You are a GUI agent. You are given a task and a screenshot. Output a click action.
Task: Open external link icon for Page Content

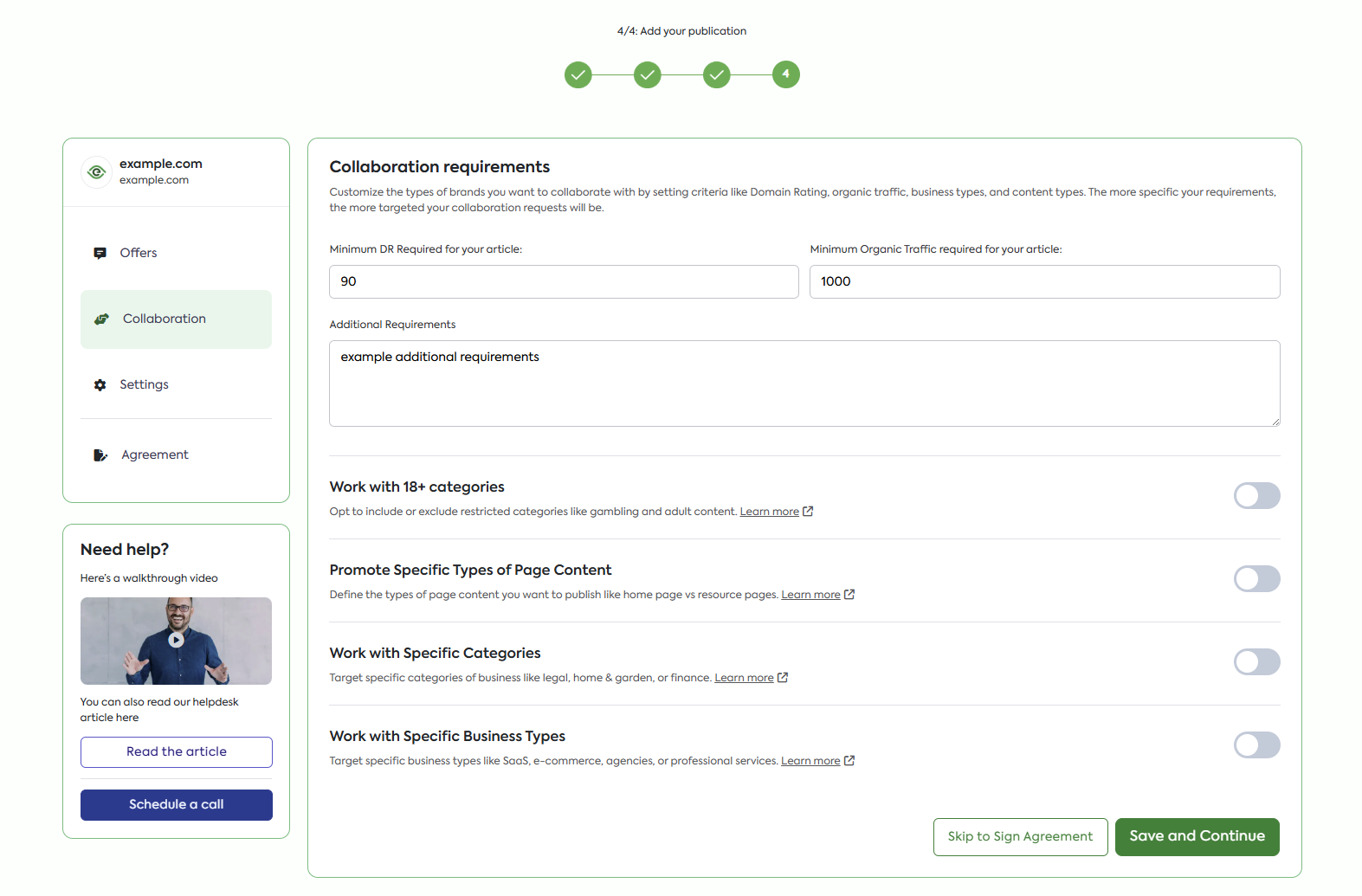849,595
